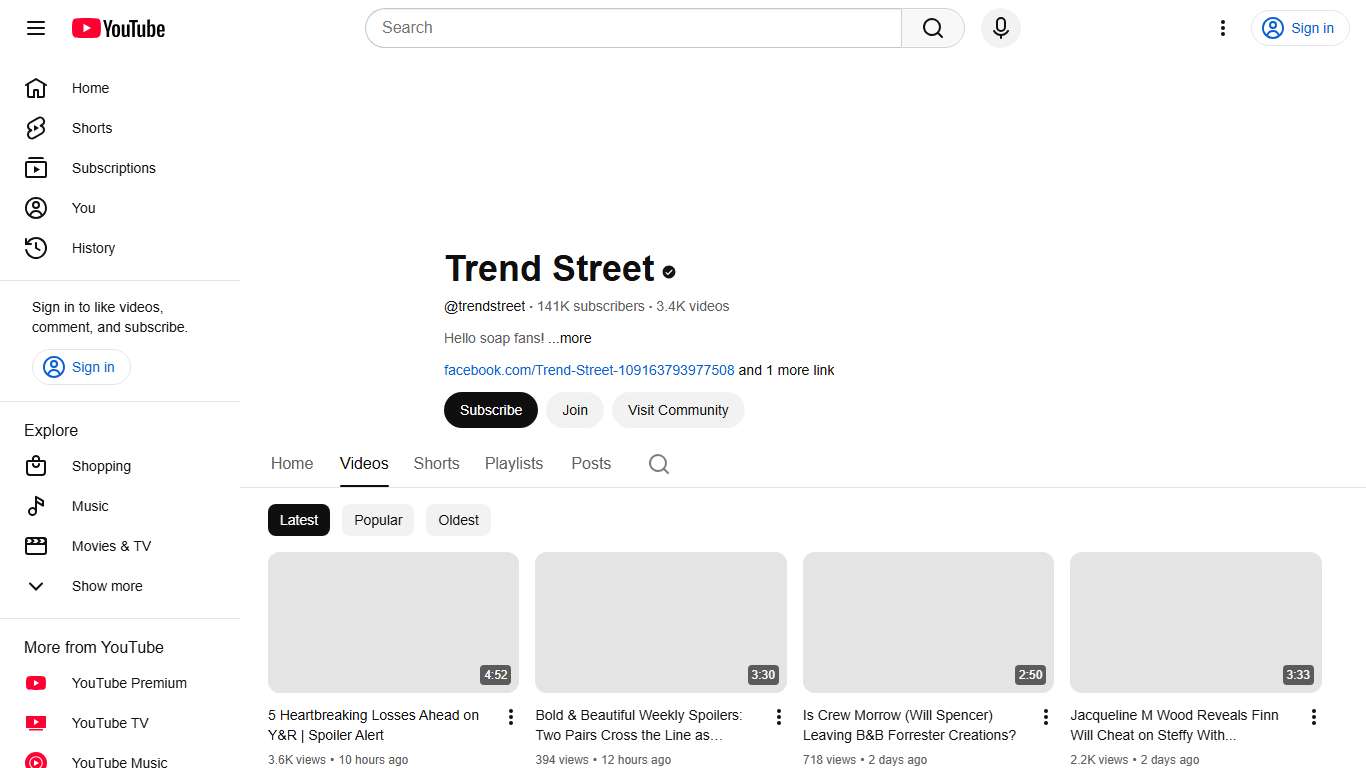
Task: Click the YouTube logo
Action: pyautogui.click(x=117, y=28)
